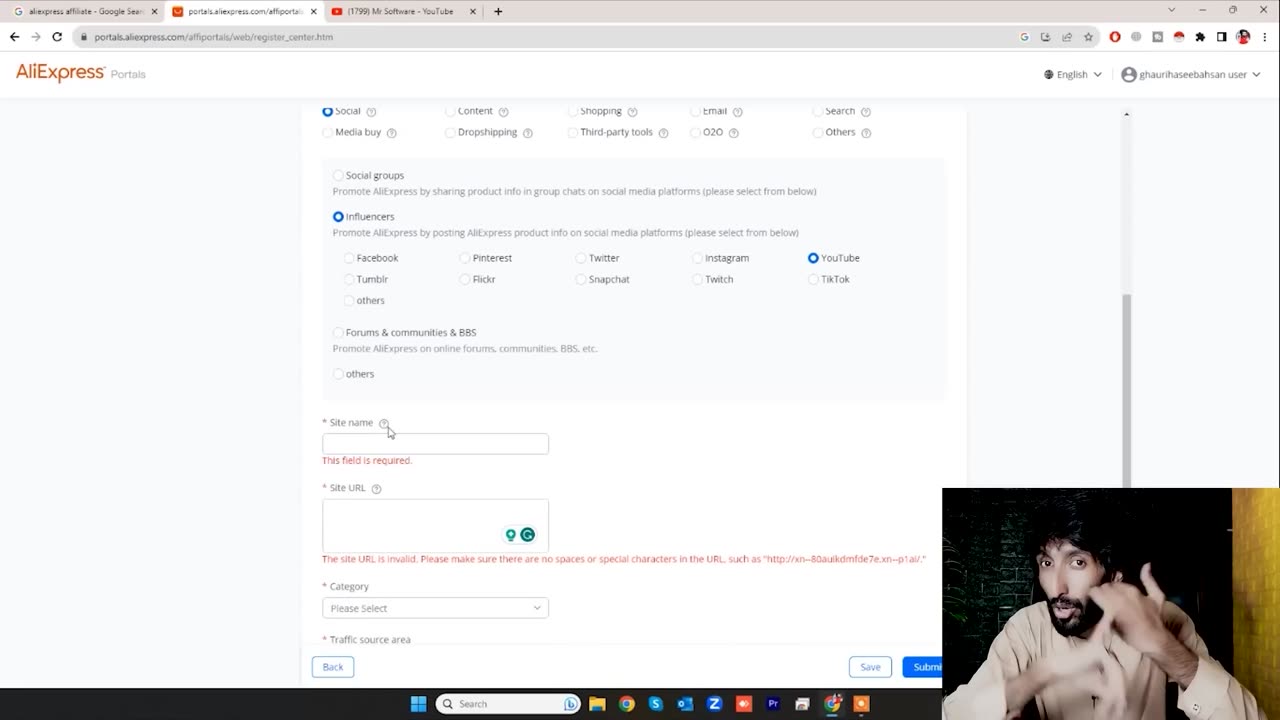Viewport: 1280px width, 720px height.
Task: Choose Instagram as platform
Action: [x=697, y=258]
